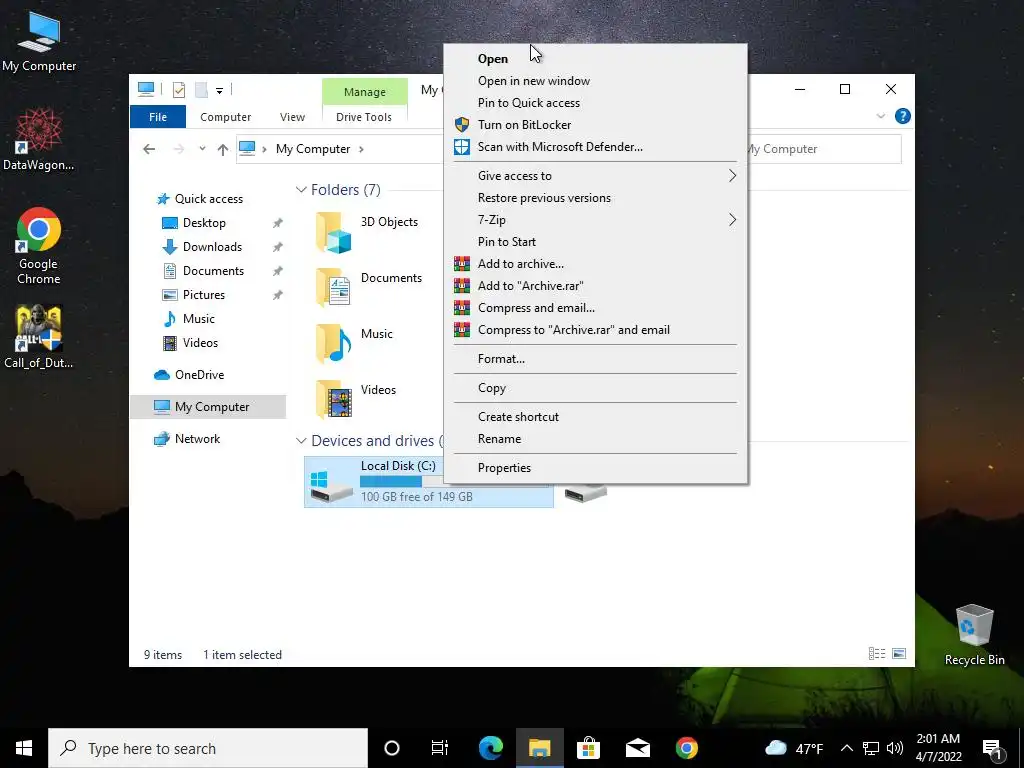Collapse the Folders (7) group
The width and height of the screenshot is (1024, 768).
[301, 190]
